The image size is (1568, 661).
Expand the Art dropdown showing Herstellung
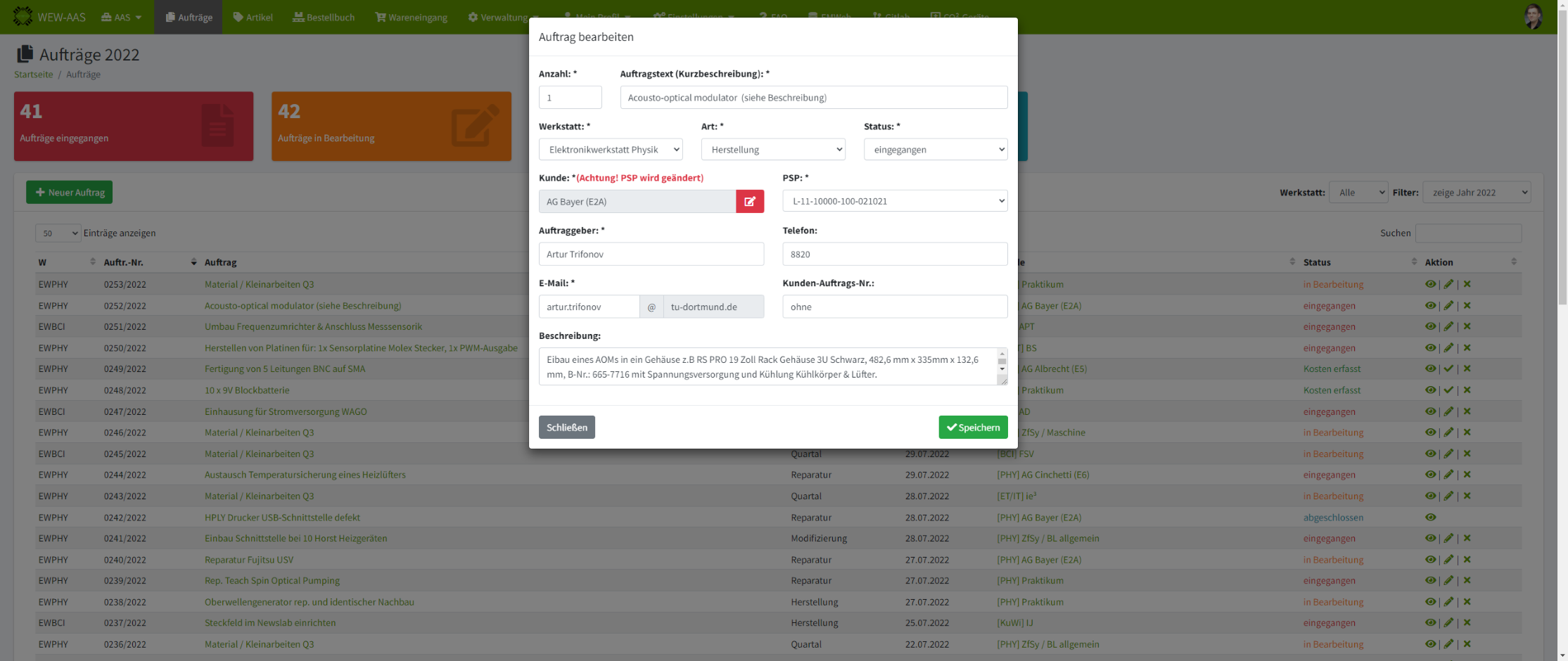[x=772, y=150]
